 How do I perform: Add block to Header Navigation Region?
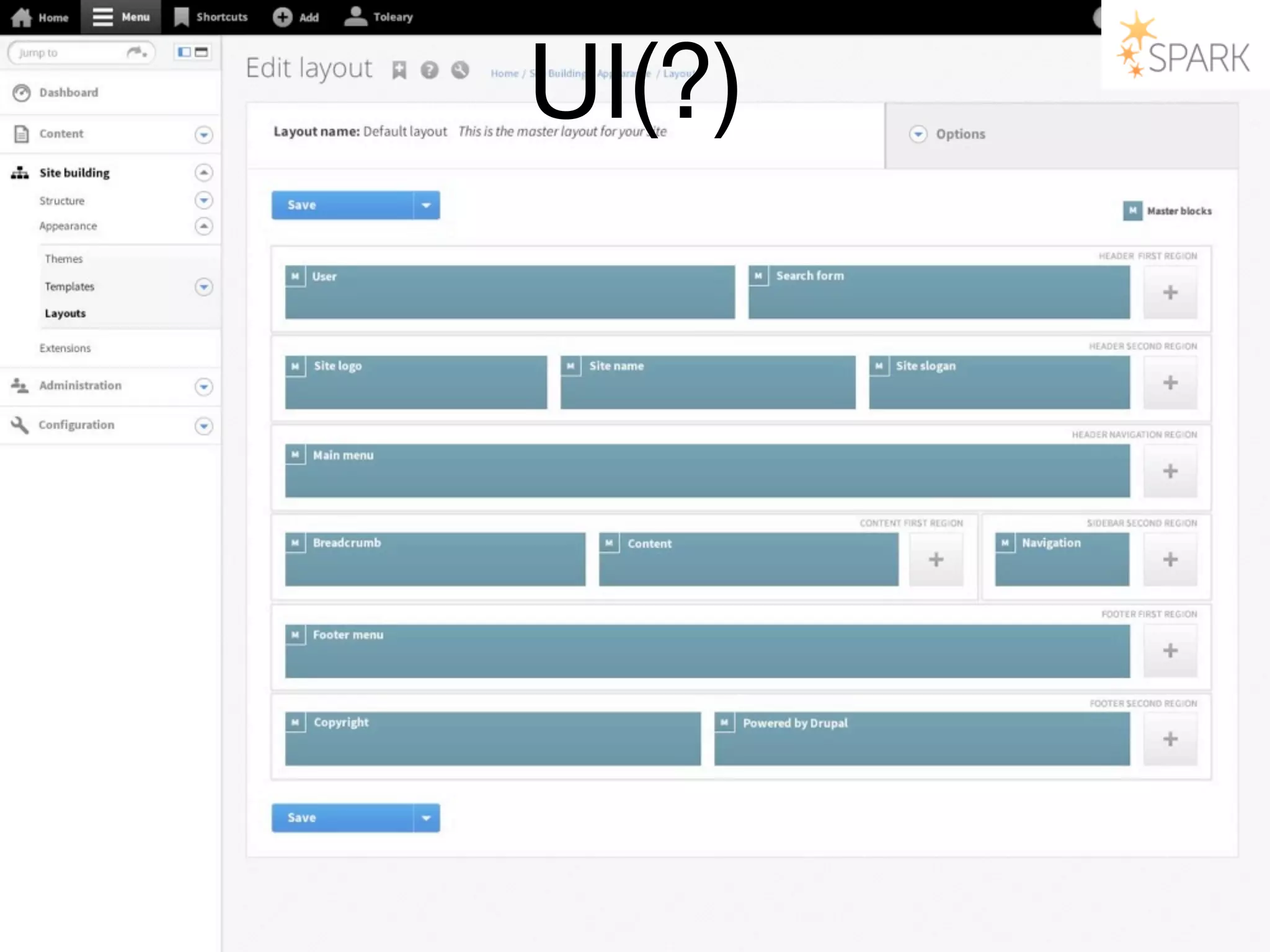(1170, 471)
